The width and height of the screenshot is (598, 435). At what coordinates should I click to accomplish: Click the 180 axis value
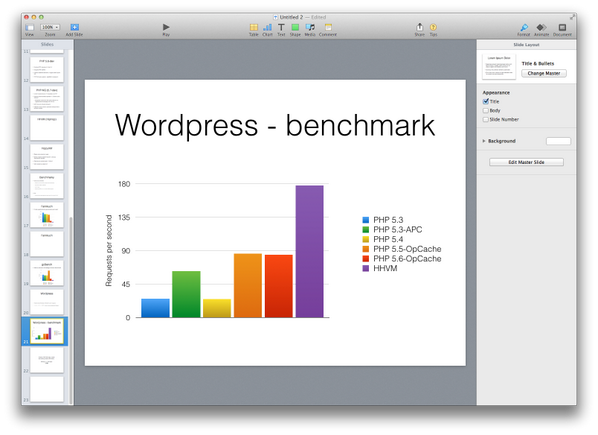124,184
